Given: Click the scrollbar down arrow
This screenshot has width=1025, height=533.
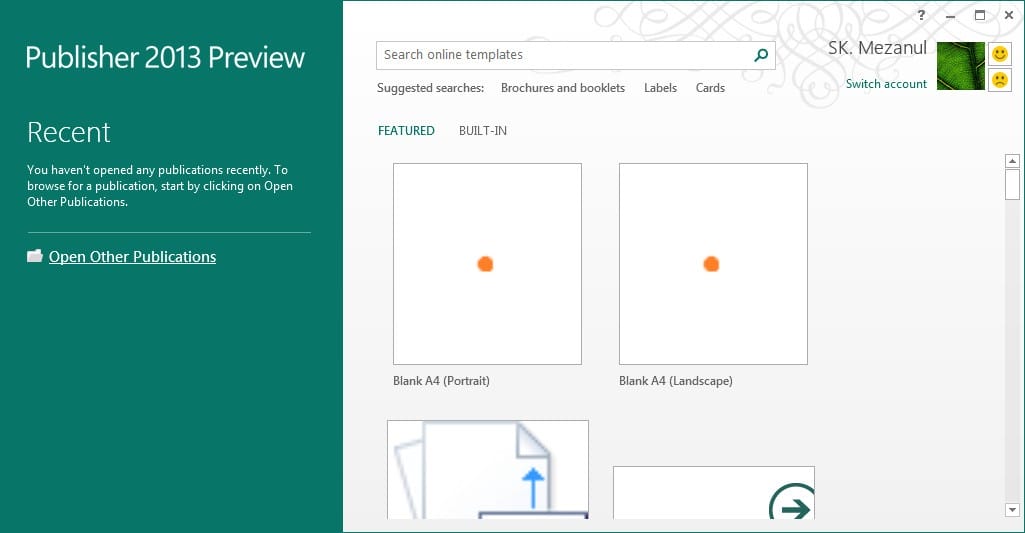Looking at the screenshot, I should coord(1012,510).
